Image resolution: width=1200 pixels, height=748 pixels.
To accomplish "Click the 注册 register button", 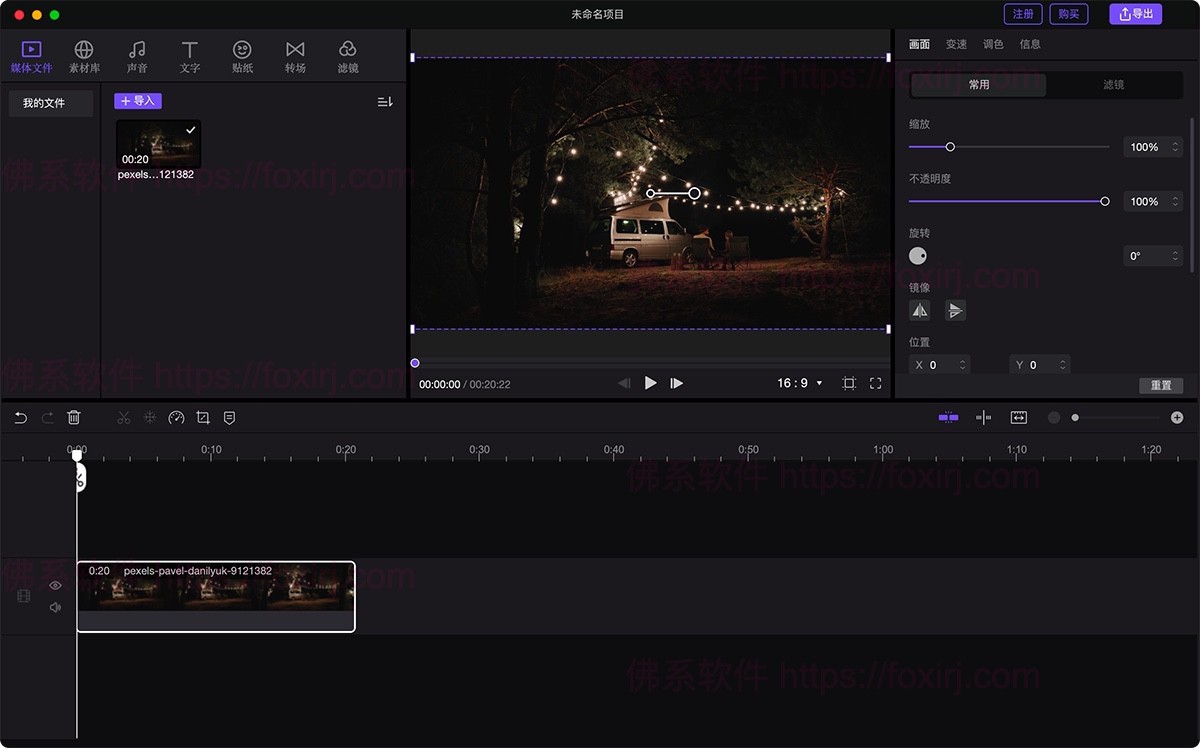I will [x=1022, y=14].
